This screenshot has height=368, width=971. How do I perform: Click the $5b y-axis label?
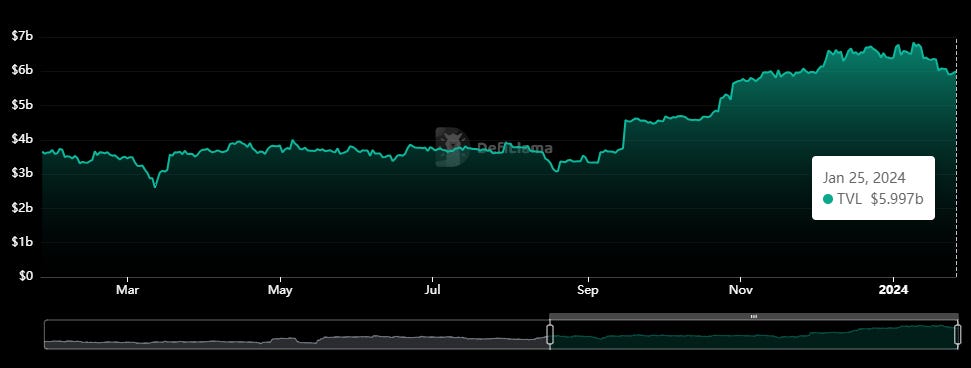[22, 105]
